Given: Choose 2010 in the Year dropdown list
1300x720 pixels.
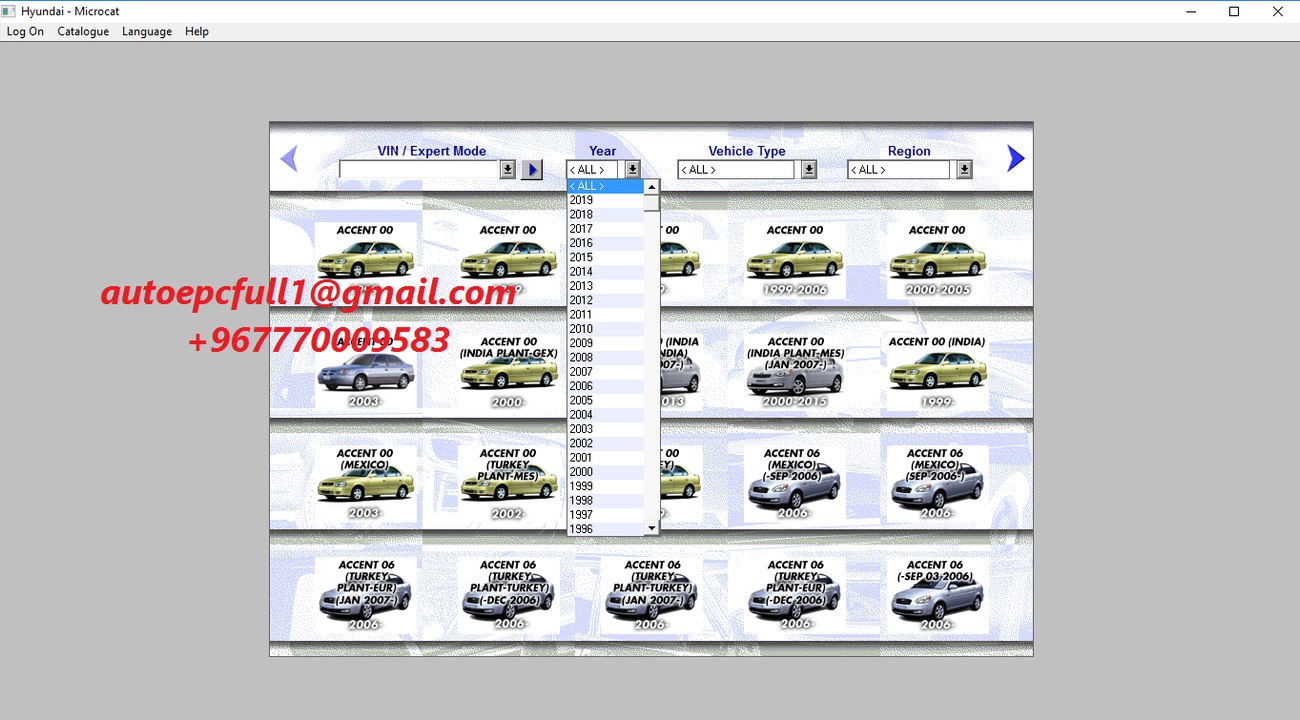Looking at the screenshot, I should [x=605, y=329].
